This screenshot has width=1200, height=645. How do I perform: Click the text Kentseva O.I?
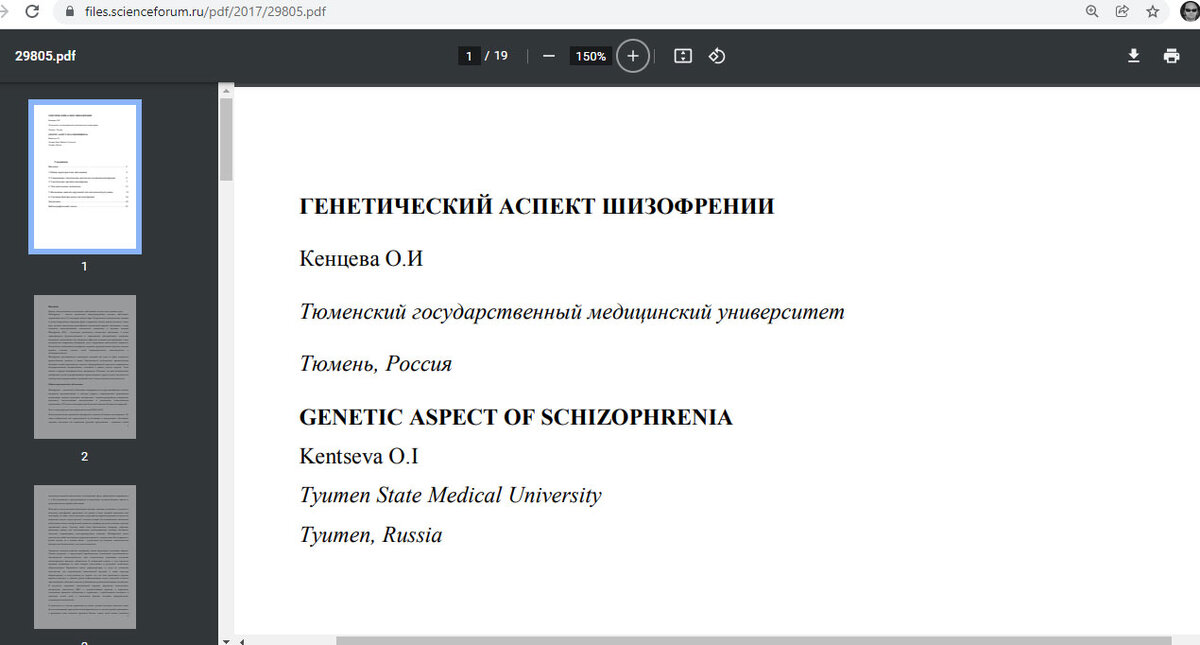359,457
